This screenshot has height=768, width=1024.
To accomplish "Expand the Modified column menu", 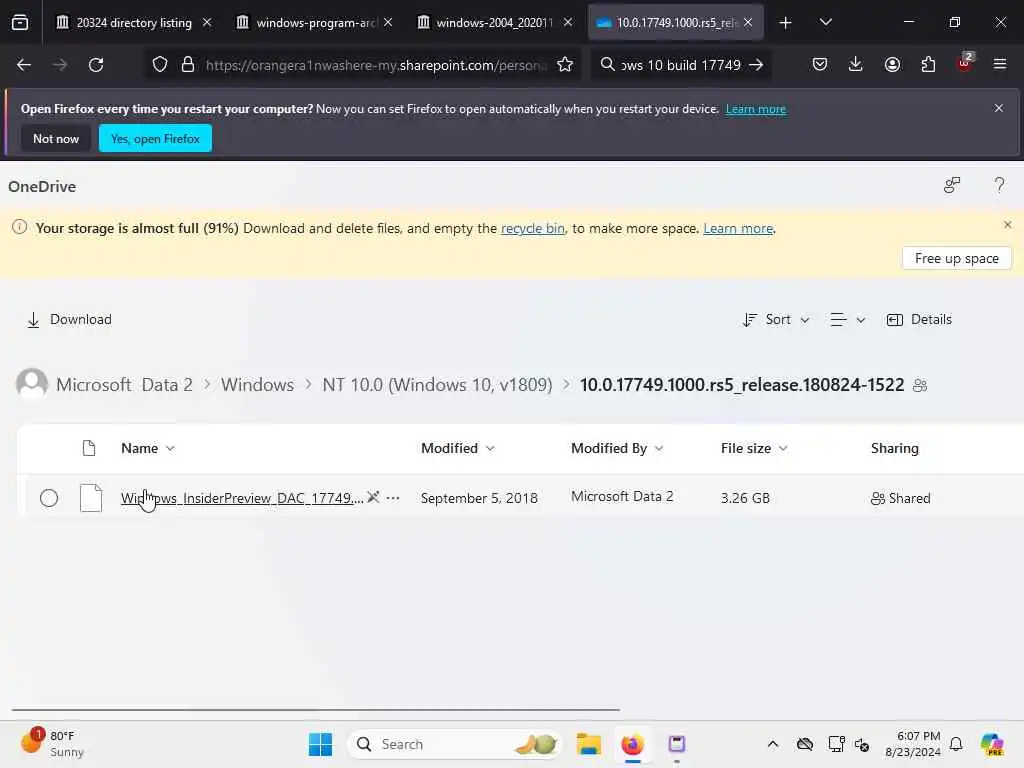I will pyautogui.click(x=490, y=449).
